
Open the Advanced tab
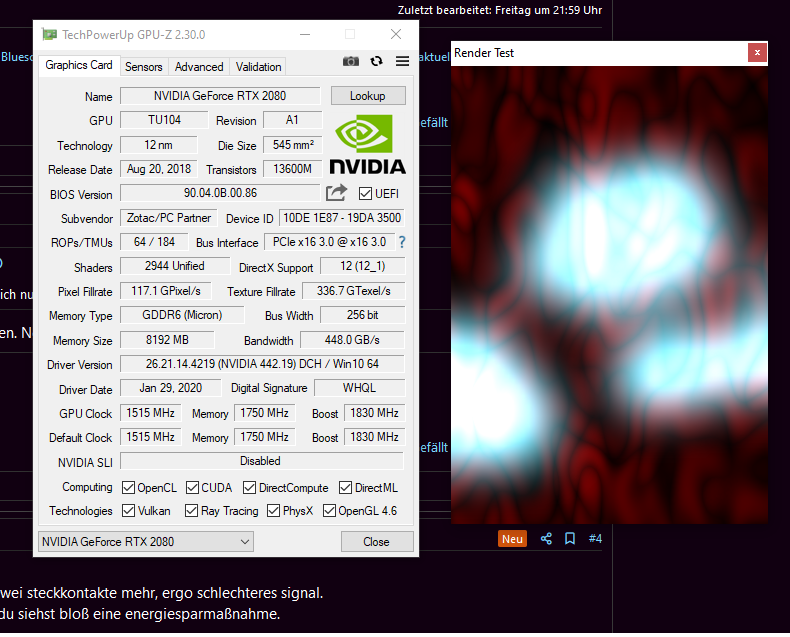(199, 67)
